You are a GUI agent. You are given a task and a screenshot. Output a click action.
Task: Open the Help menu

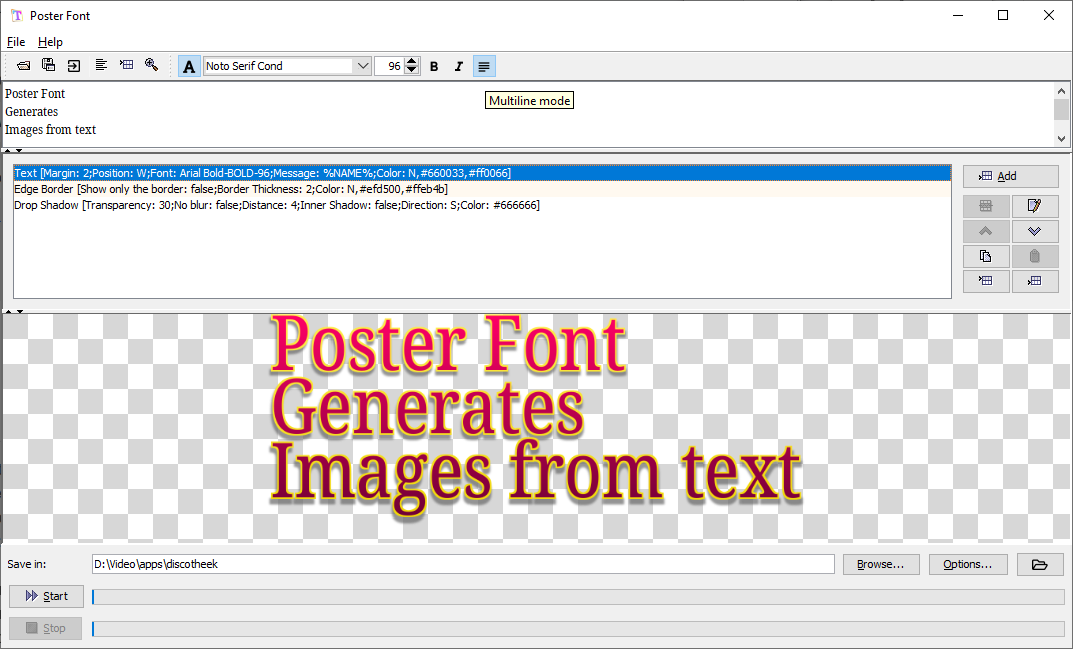50,42
